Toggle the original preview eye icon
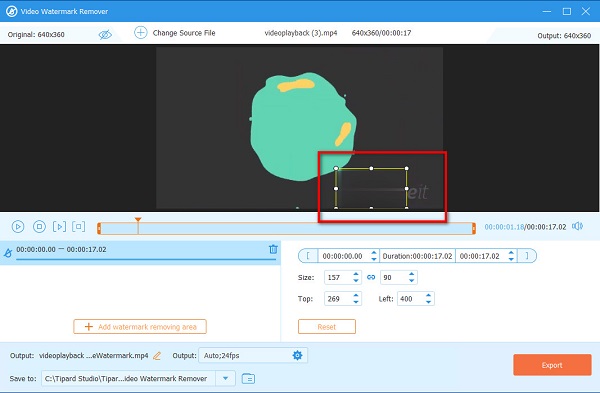Image resolution: width=600 pixels, height=393 pixels. click(105, 34)
